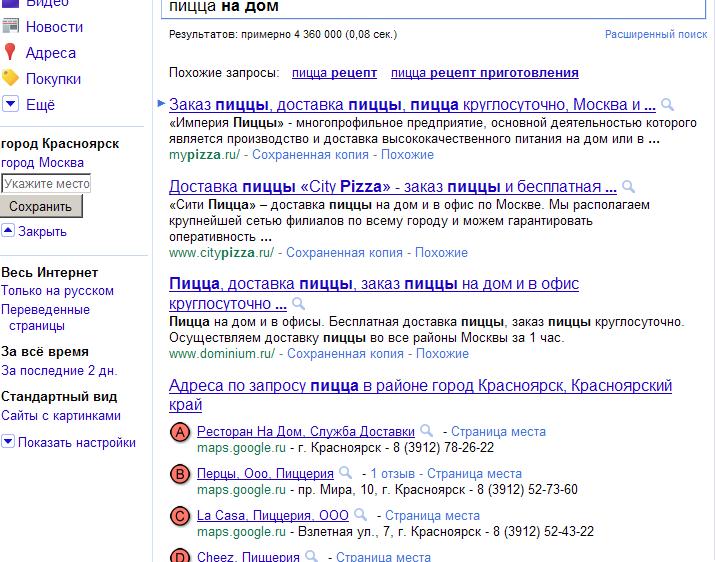
Task: Click Похожие for citypizza.ru result
Action: [441, 252]
